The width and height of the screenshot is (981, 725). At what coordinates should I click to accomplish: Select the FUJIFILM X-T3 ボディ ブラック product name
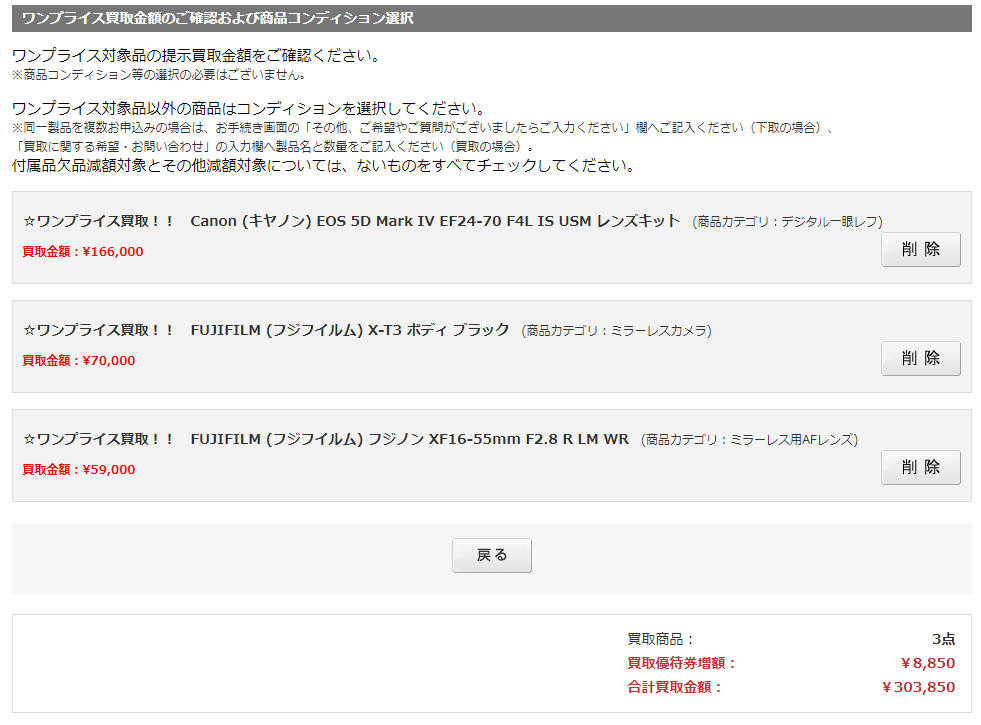point(350,330)
